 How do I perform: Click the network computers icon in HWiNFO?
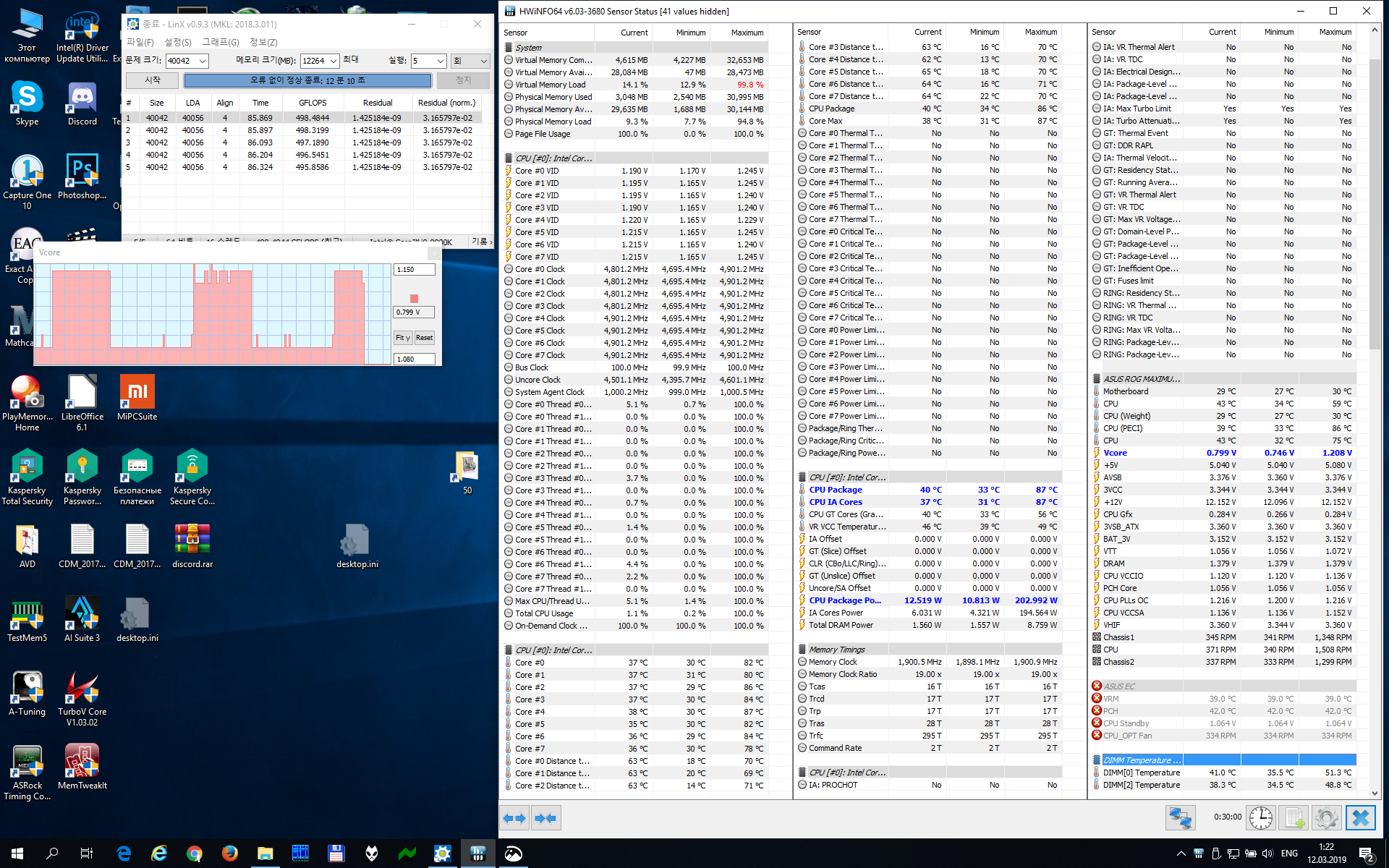pos(1181,818)
